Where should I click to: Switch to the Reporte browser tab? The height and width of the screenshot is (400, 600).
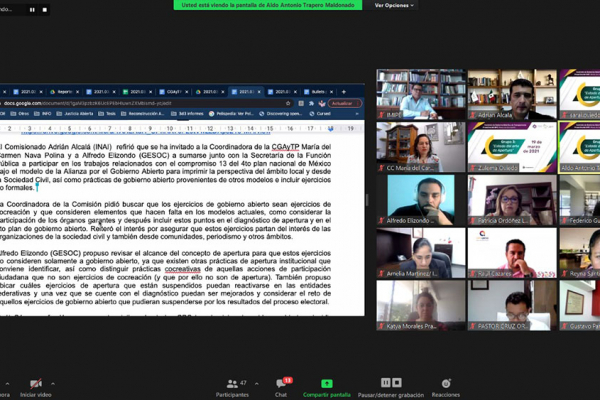click(62, 92)
